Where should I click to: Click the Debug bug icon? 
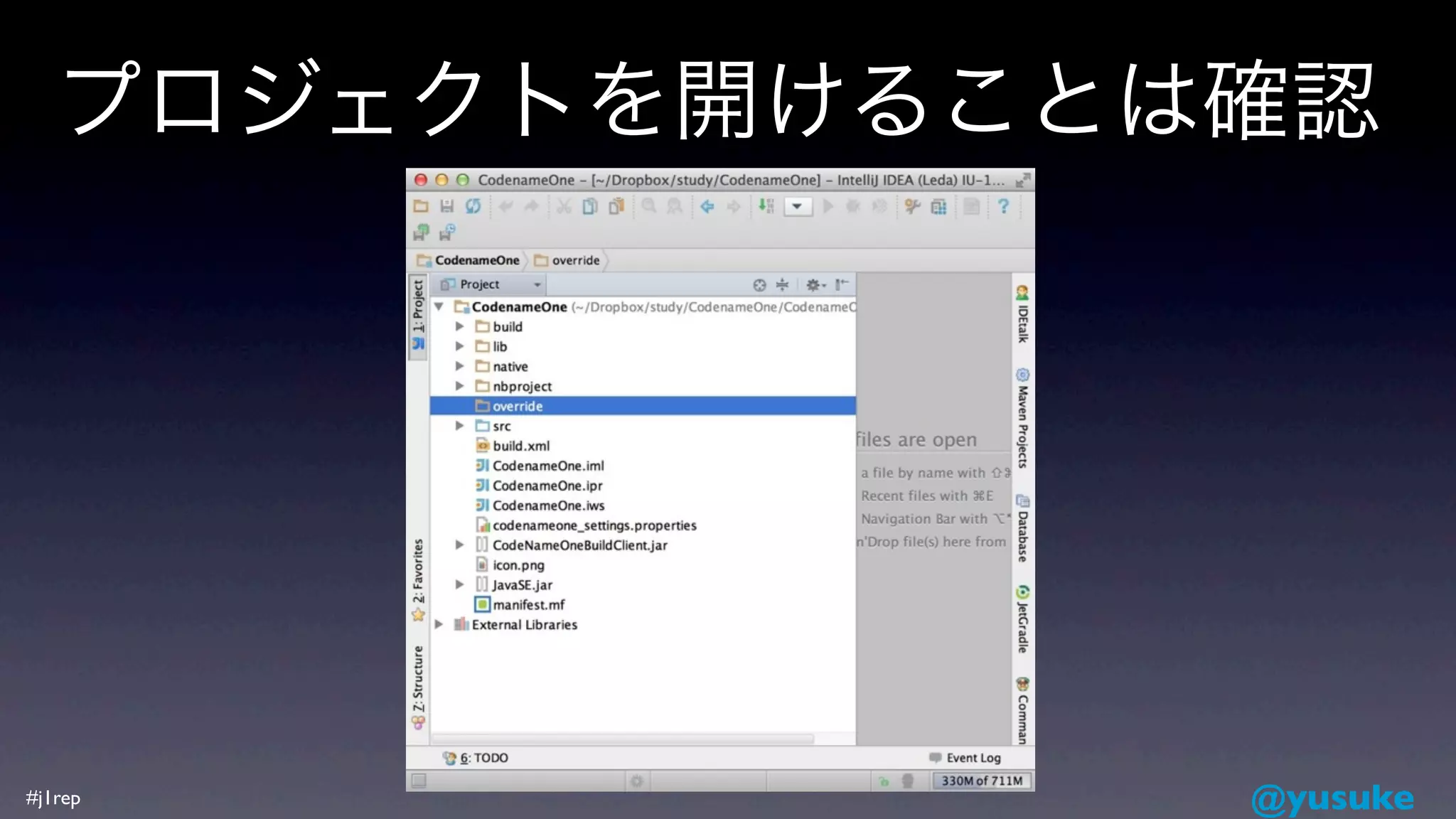pos(854,206)
